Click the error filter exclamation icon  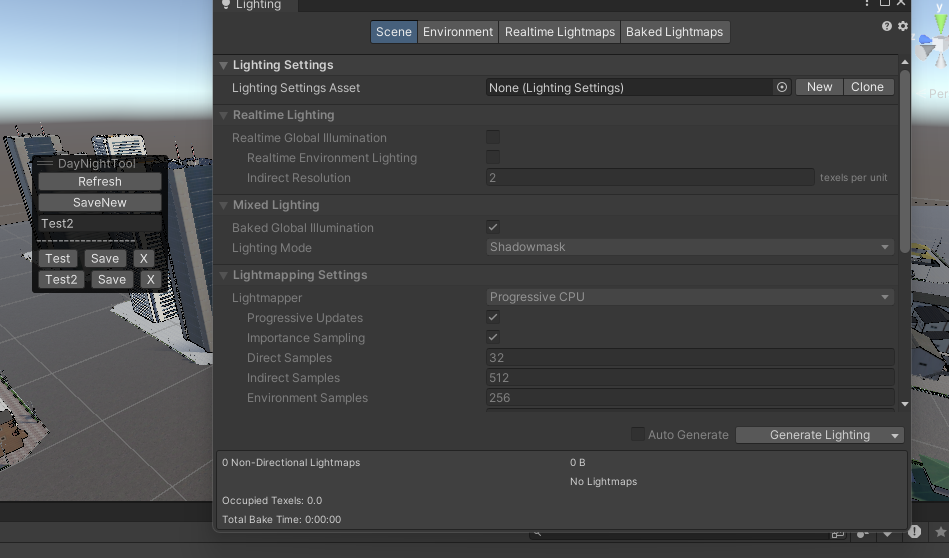915,531
